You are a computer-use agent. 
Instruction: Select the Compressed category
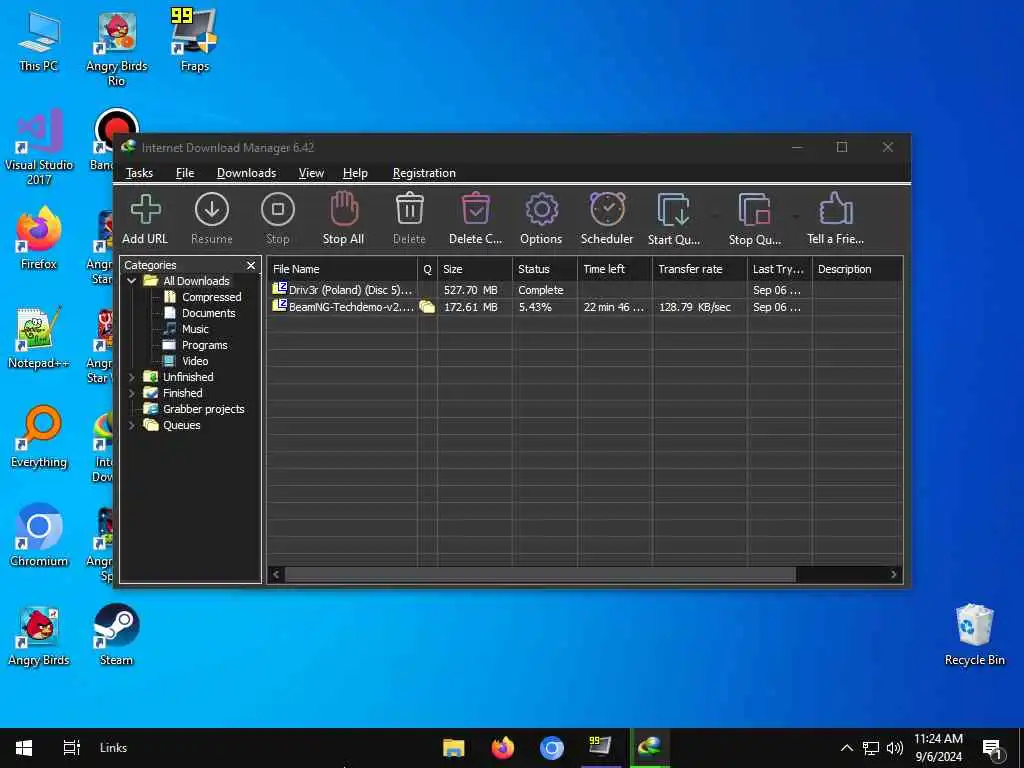click(212, 297)
